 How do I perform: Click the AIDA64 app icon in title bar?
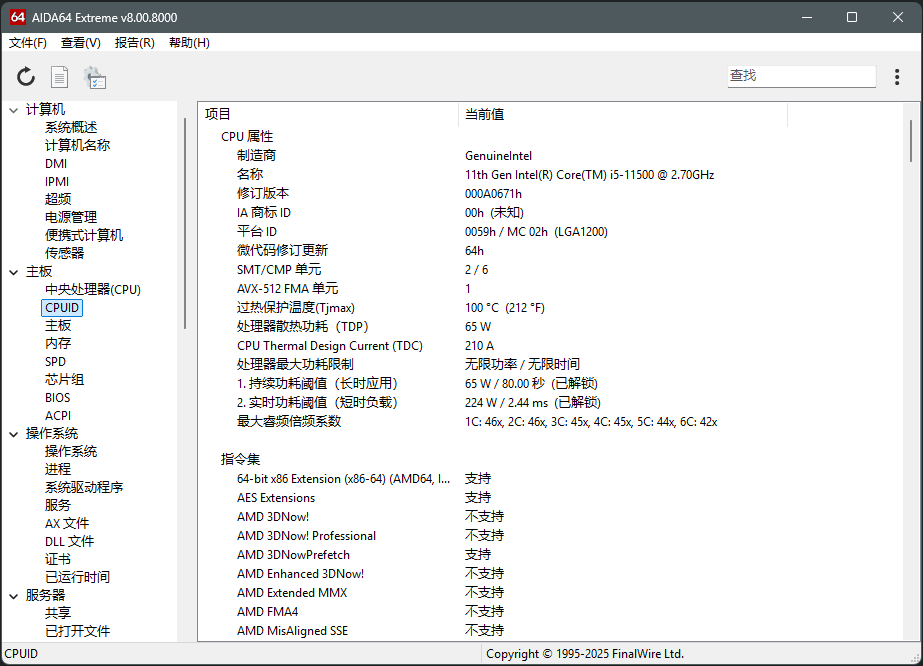coord(17,17)
